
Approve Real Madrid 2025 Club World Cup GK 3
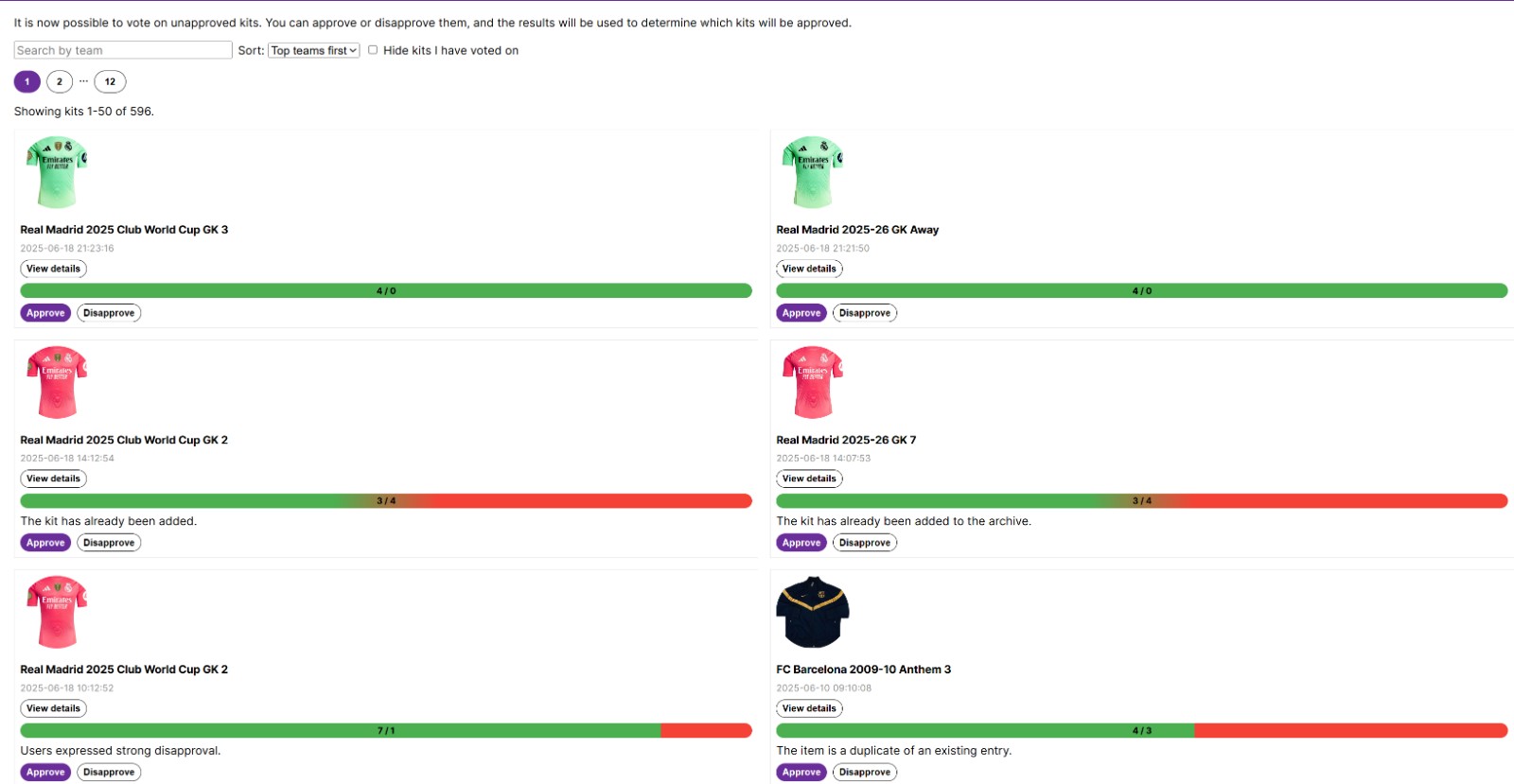pyautogui.click(x=45, y=313)
